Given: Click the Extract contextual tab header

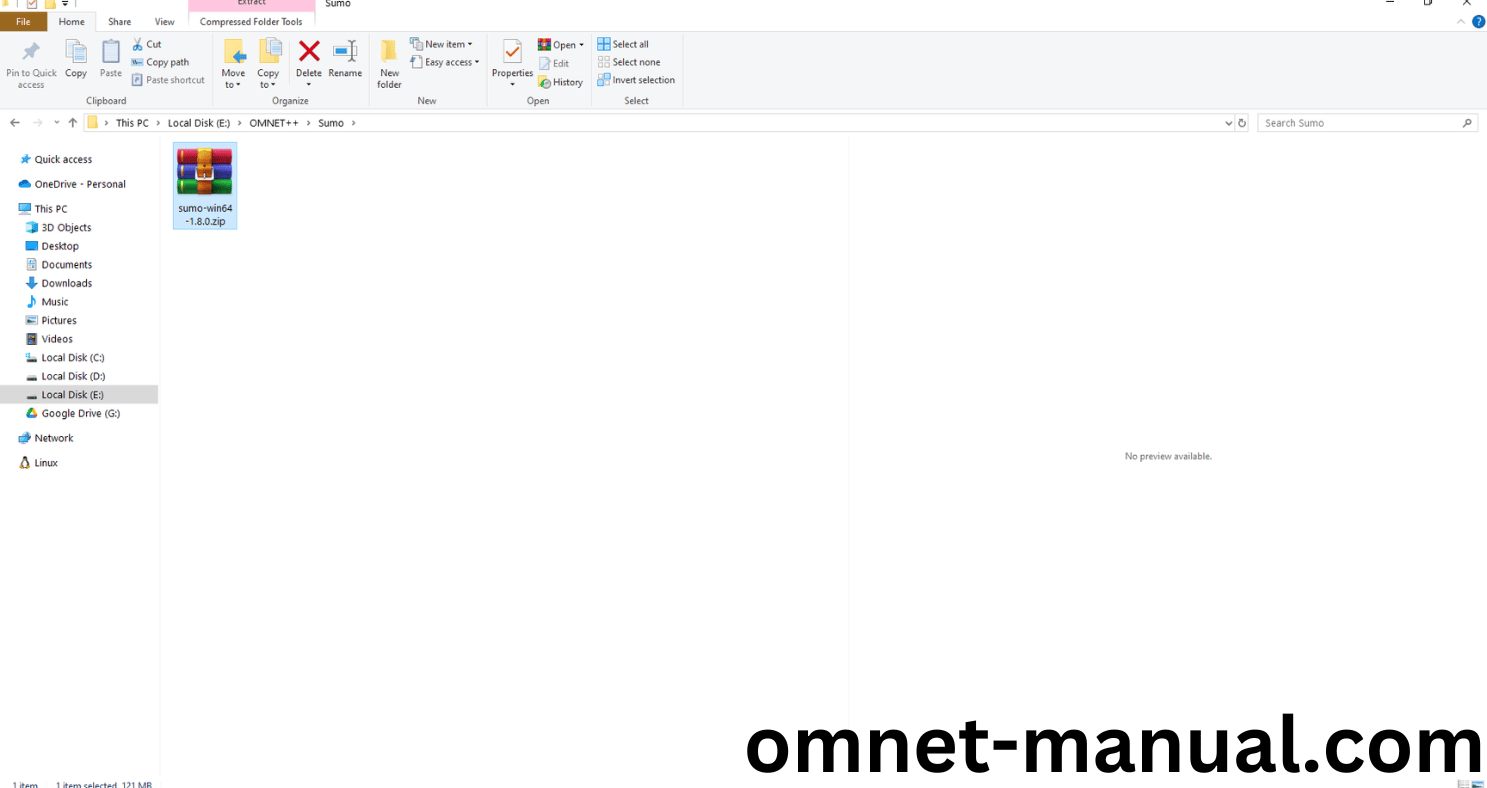Looking at the screenshot, I should [x=251, y=5].
